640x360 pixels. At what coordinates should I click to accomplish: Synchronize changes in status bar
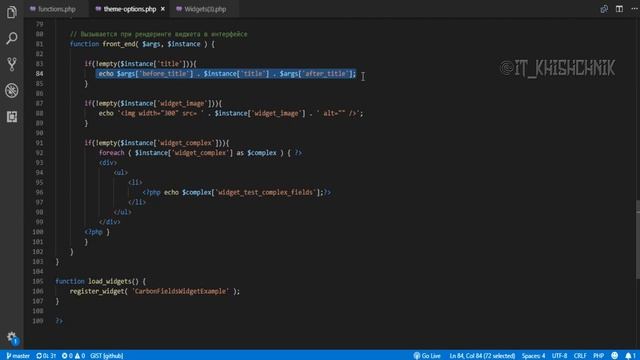point(46,356)
